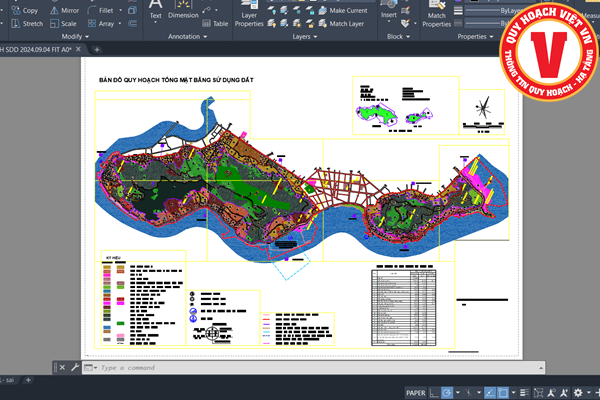Screen dimensions: 600x400
Task: Insert a Table from Annotation panel
Action: click(214, 22)
